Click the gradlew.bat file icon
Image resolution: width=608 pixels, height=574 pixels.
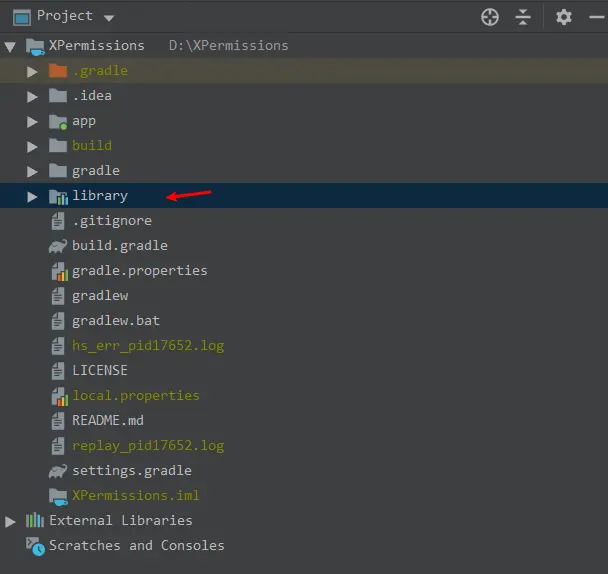(x=58, y=321)
